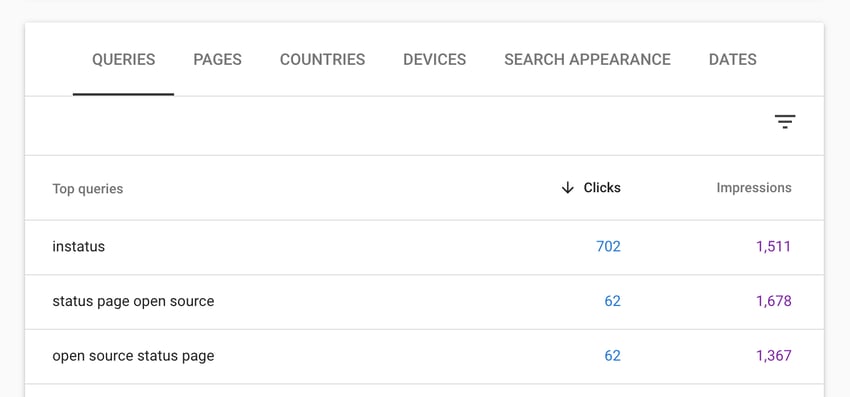
Task: Go to the Devices tab
Action: 435,60
